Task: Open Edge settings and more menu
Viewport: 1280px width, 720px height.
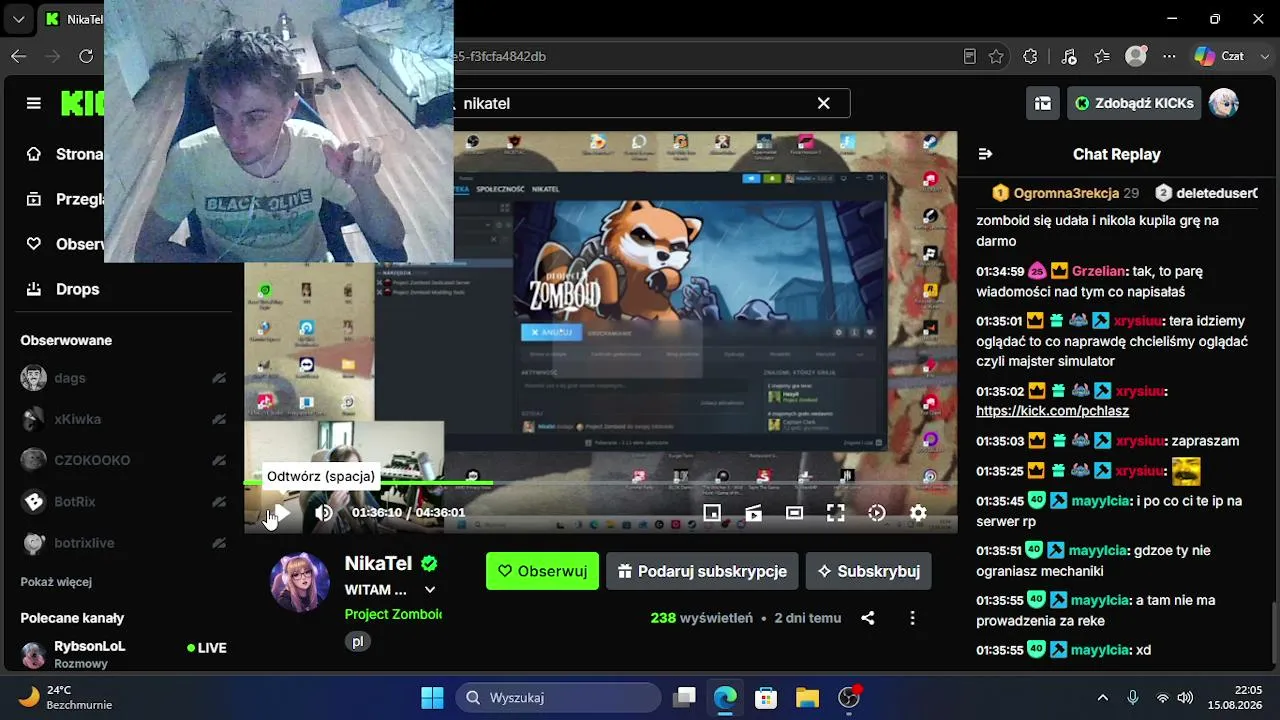Action: click(x=1169, y=56)
